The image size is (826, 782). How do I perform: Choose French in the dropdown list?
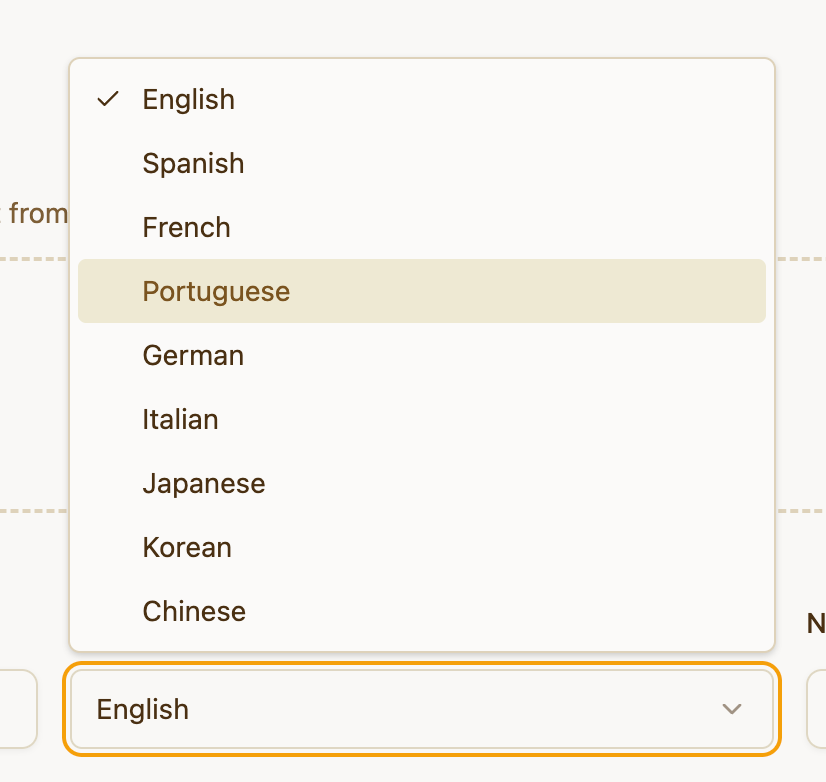pyautogui.click(x=187, y=227)
